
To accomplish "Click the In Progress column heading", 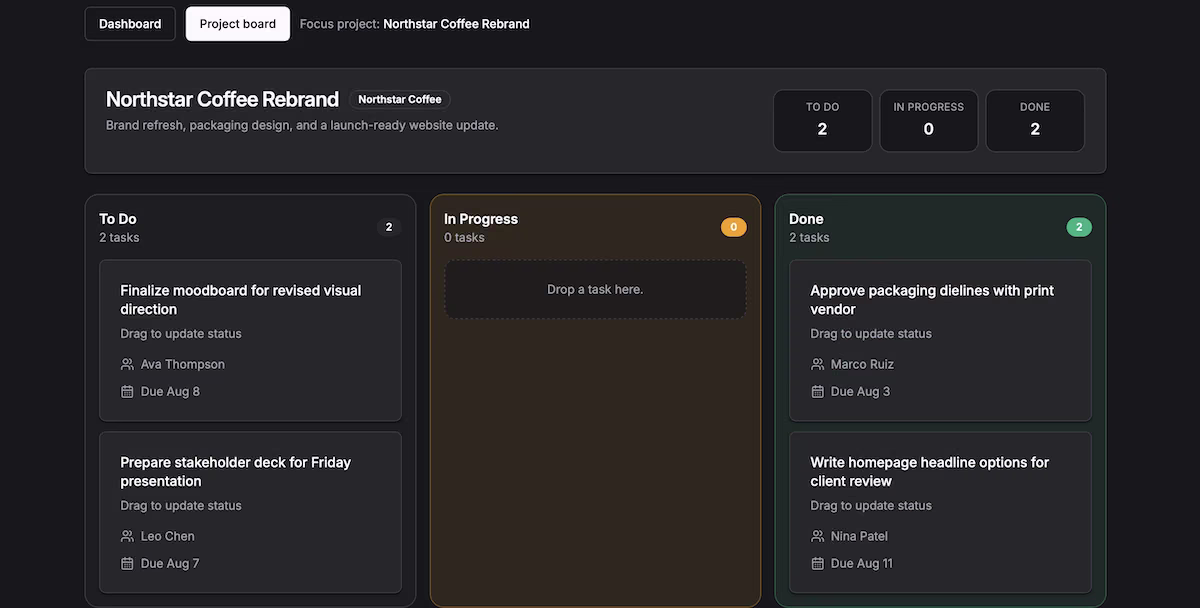I will coord(481,219).
